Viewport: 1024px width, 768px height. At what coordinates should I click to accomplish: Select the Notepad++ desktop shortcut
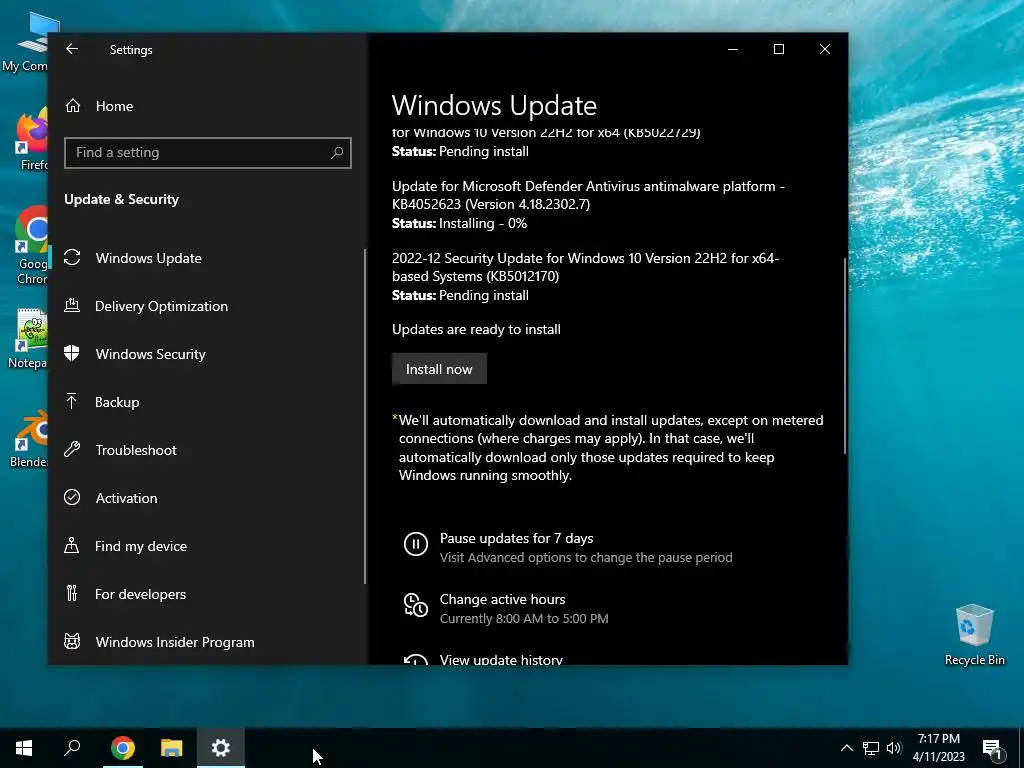[x=27, y=339]
